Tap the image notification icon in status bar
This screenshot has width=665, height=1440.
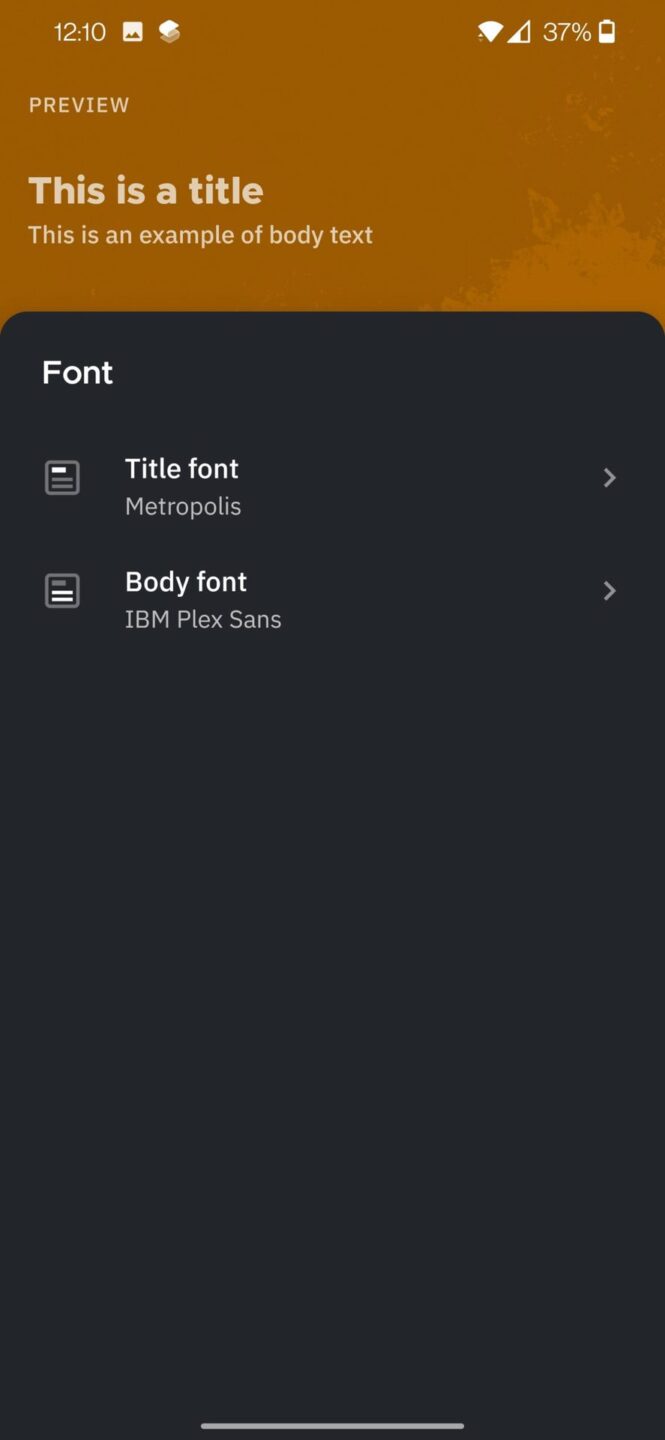133,31
